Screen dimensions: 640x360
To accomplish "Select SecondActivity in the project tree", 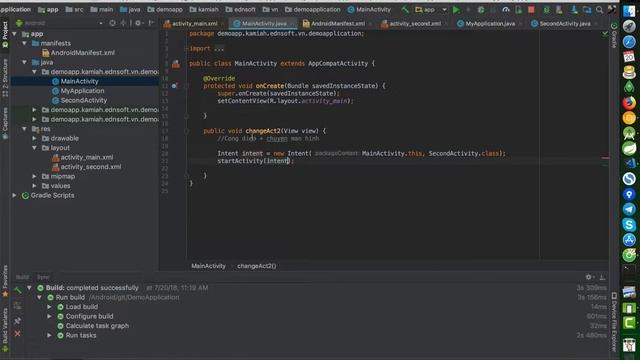I will click(84, 100).
